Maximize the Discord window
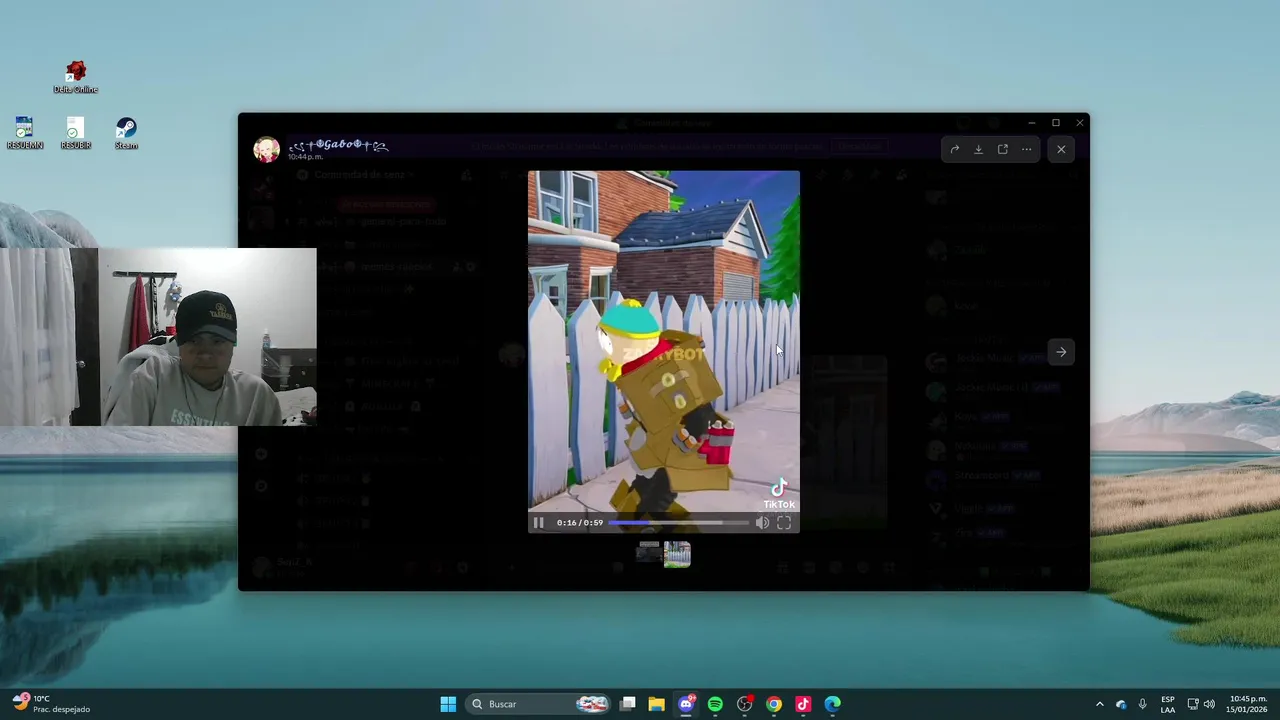The height and width of the screenshot is (720, 1280). click(1055, 123)
